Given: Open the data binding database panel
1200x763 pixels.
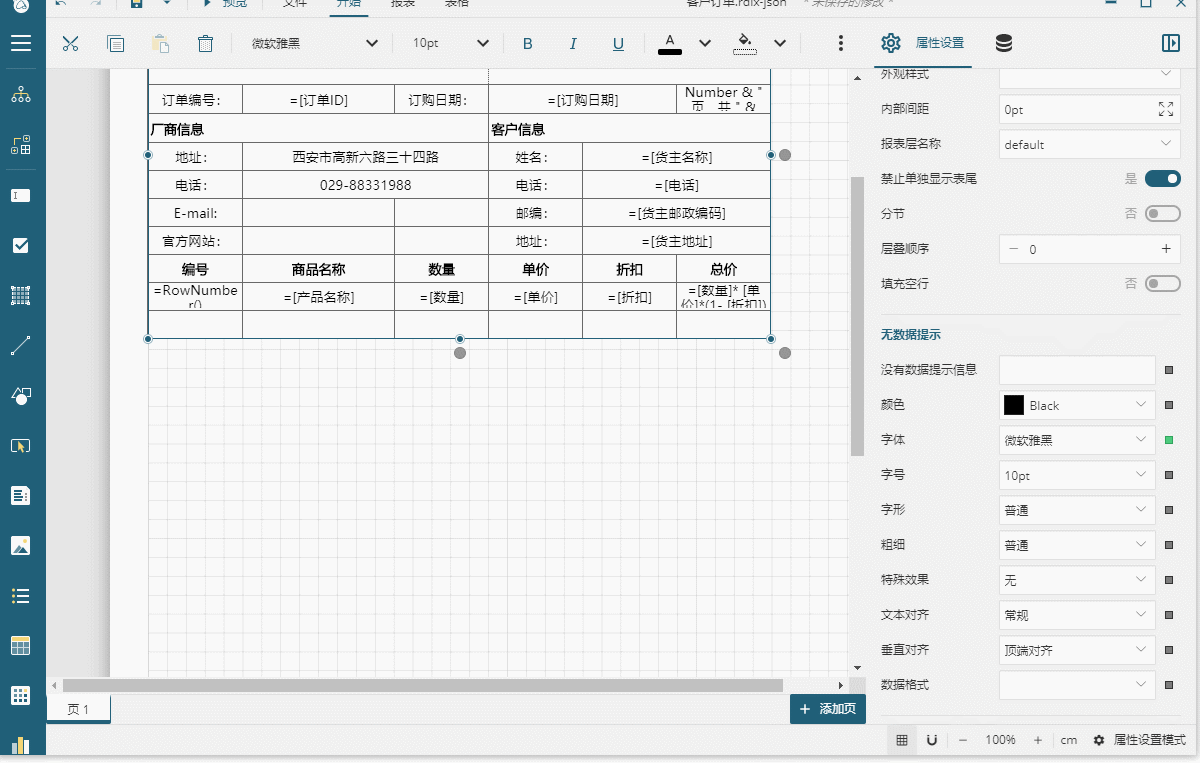Looking at the screenshot, I should tap(1004, 43).
